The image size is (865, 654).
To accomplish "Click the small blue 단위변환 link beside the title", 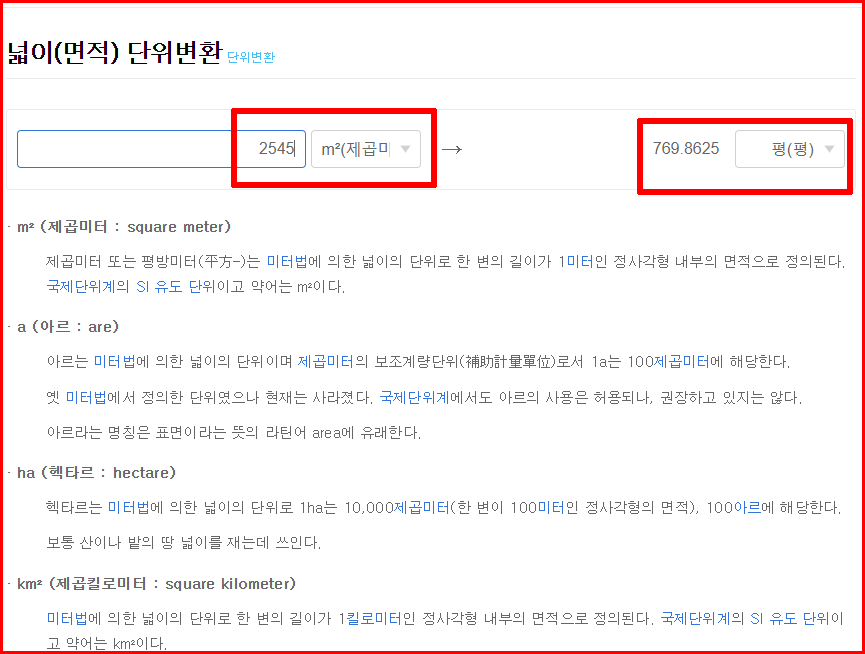I will coord(251,57).
